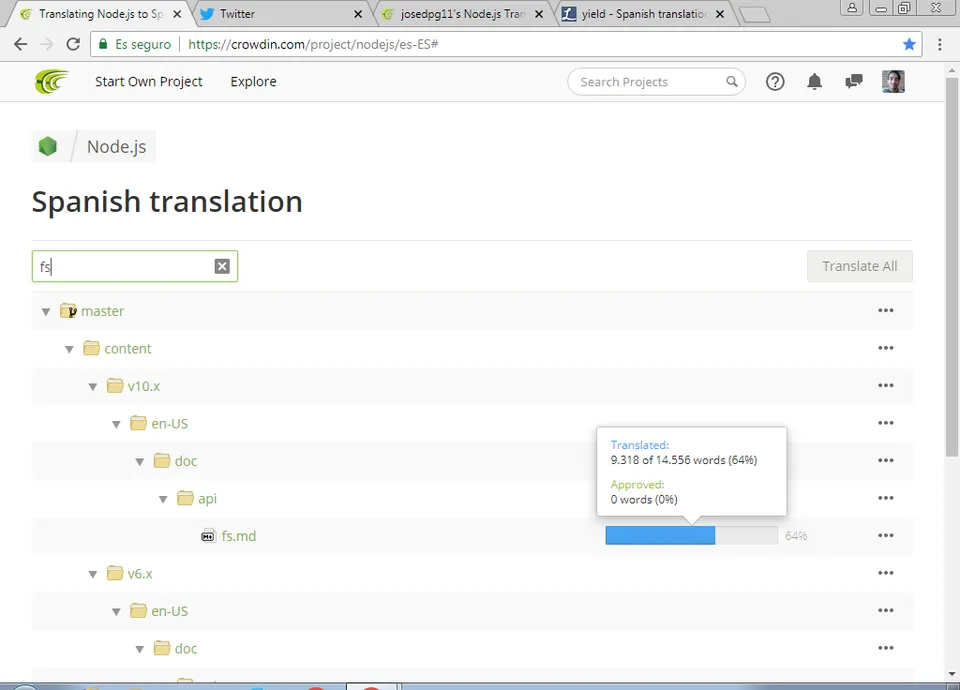Collapse the master branch tree arrow
This screenshot has height=690, width=960.
tap(46, 312)
